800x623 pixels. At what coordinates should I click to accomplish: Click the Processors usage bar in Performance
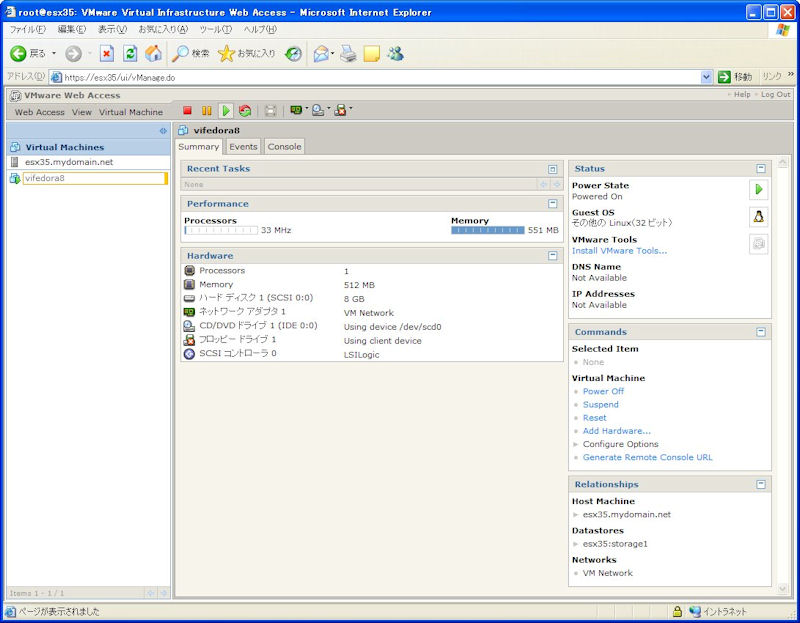click(x=221, y=231)
